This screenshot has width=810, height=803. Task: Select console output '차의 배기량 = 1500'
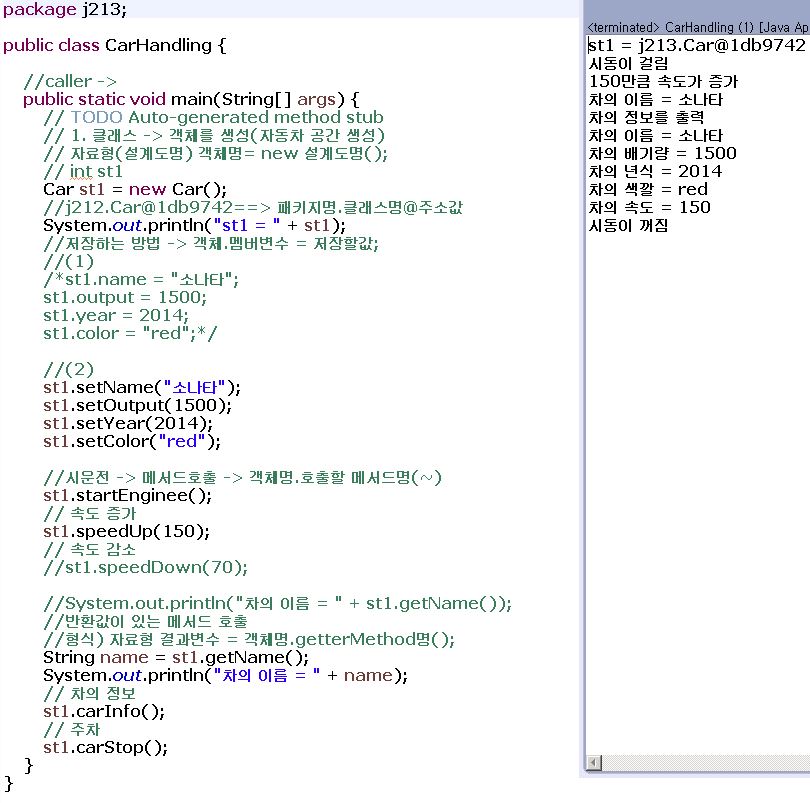point(663,153)
